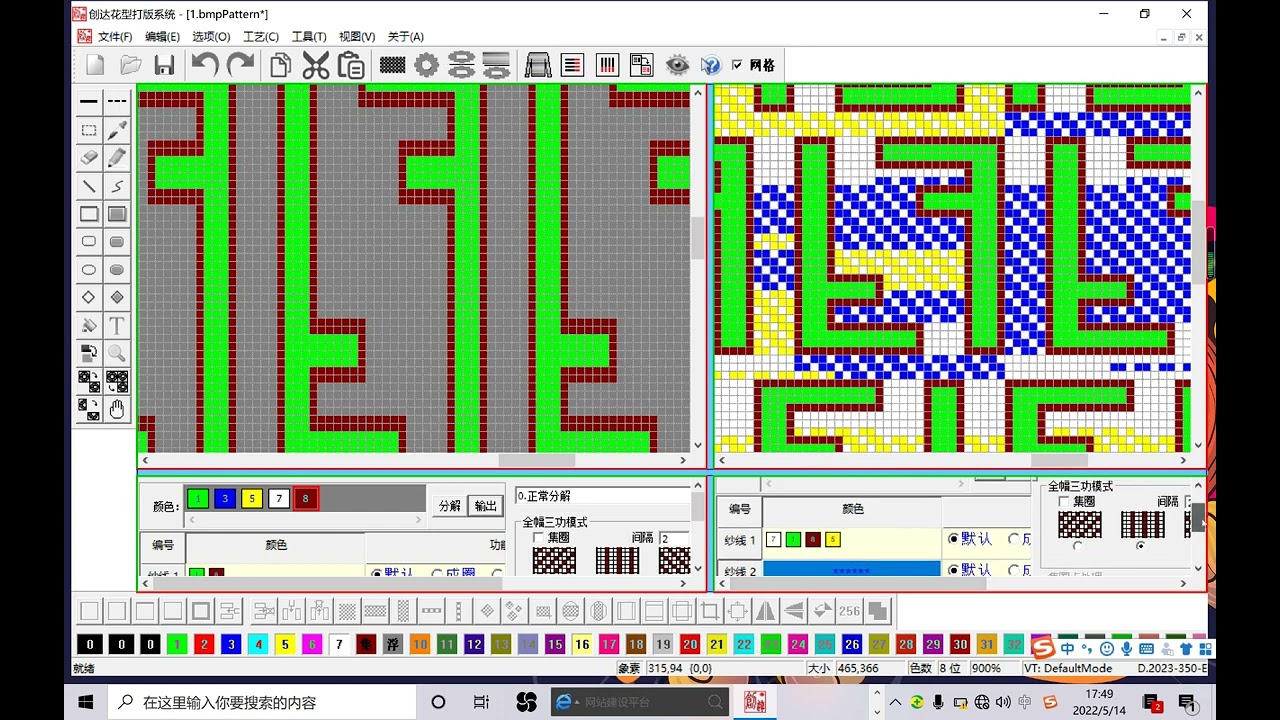The image size is (1280, 720).
Task: Select 默认 radio for 纱线 2 in right panel
Action: 953,569
